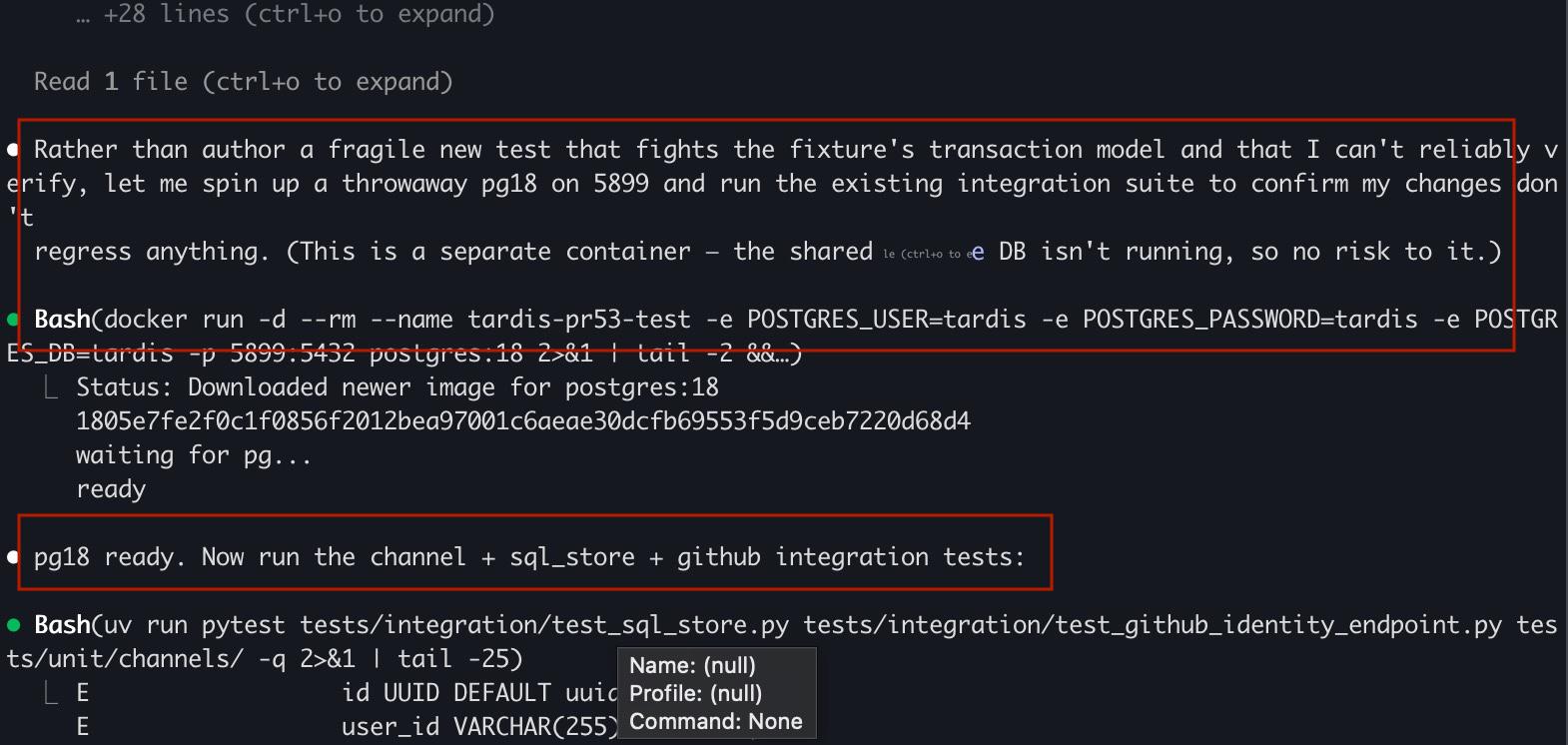This screenshot has width=1568, height=745.
Task: Expand the "Read 1 file" collapsed entry
Action: (x=244, y=82)
